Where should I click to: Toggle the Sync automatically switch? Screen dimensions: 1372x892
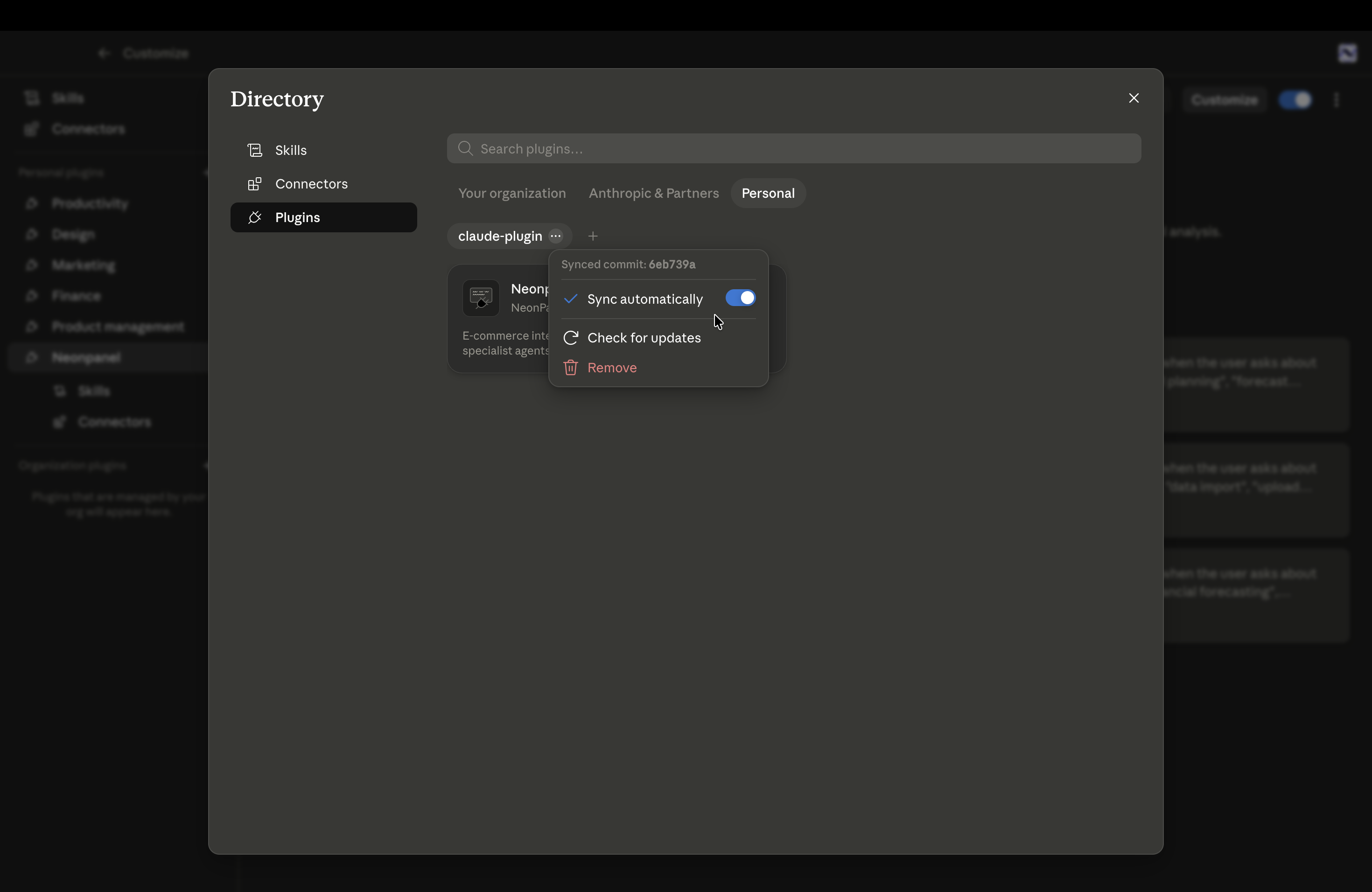coord(740,298)
